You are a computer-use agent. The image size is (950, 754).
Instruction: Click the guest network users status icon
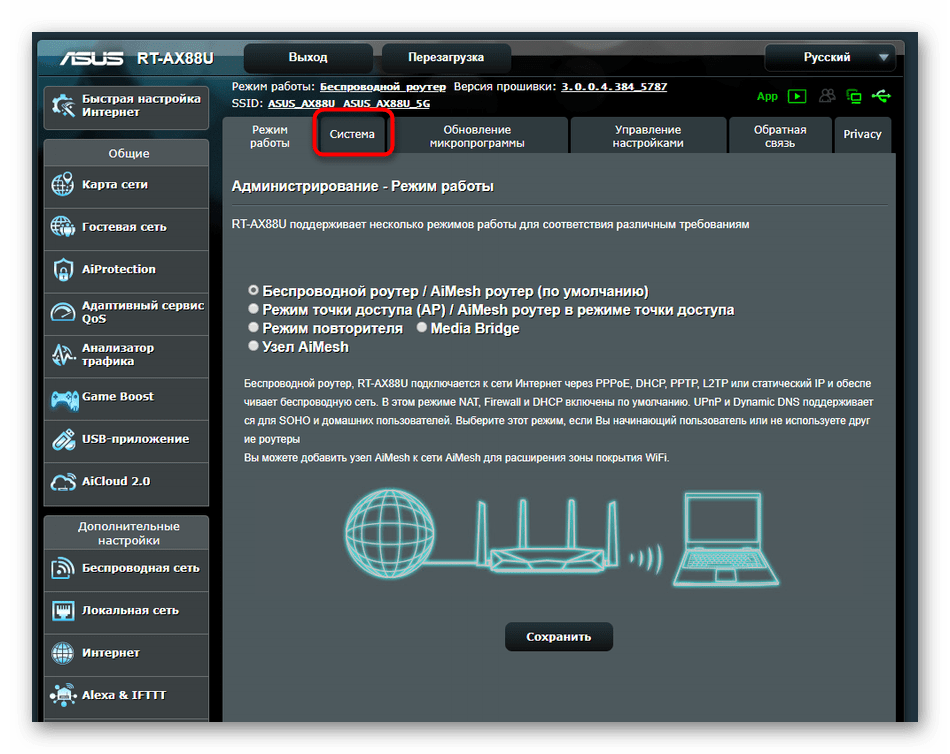827,97
